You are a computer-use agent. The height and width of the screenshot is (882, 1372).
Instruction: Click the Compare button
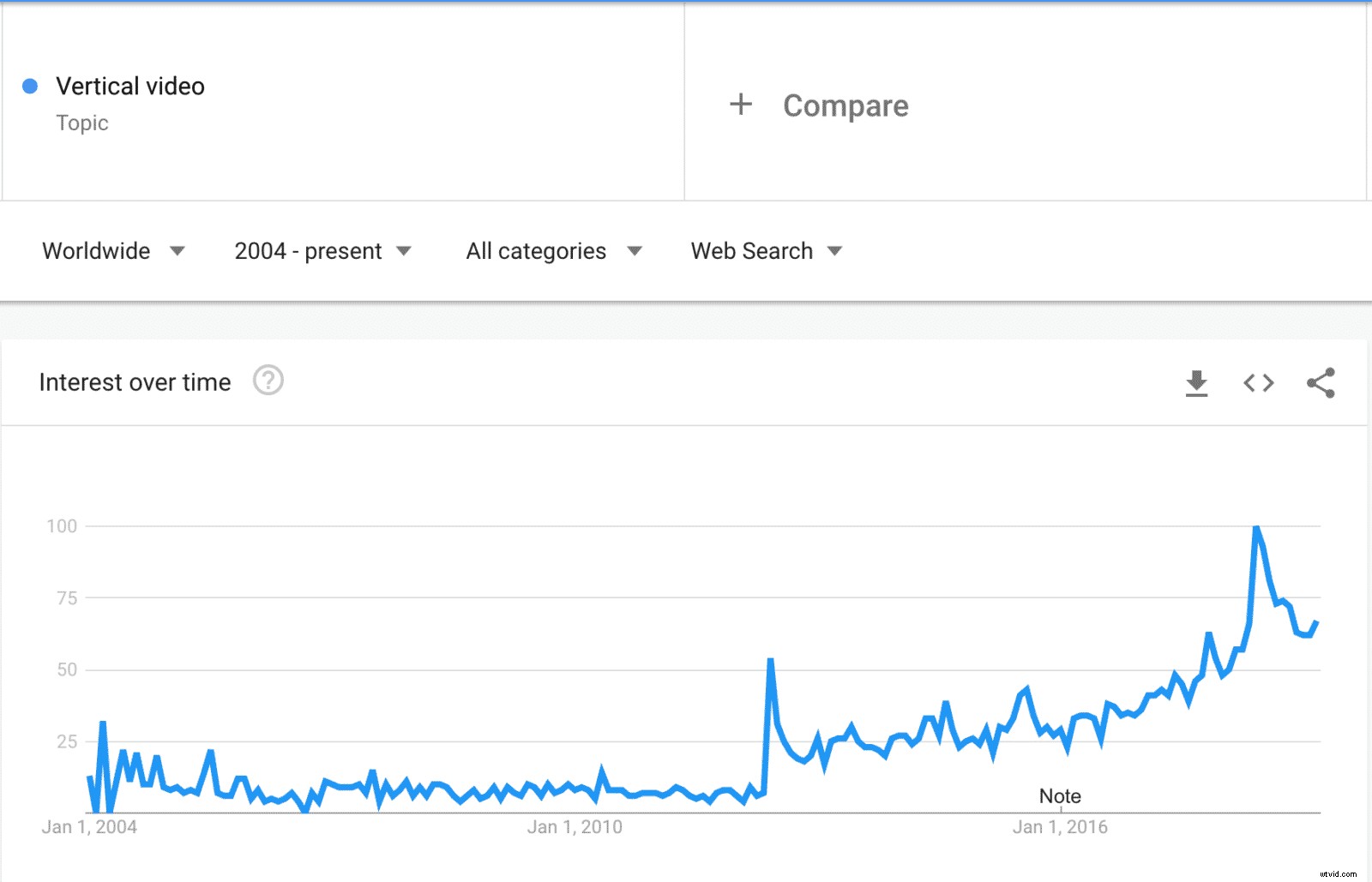845,105
